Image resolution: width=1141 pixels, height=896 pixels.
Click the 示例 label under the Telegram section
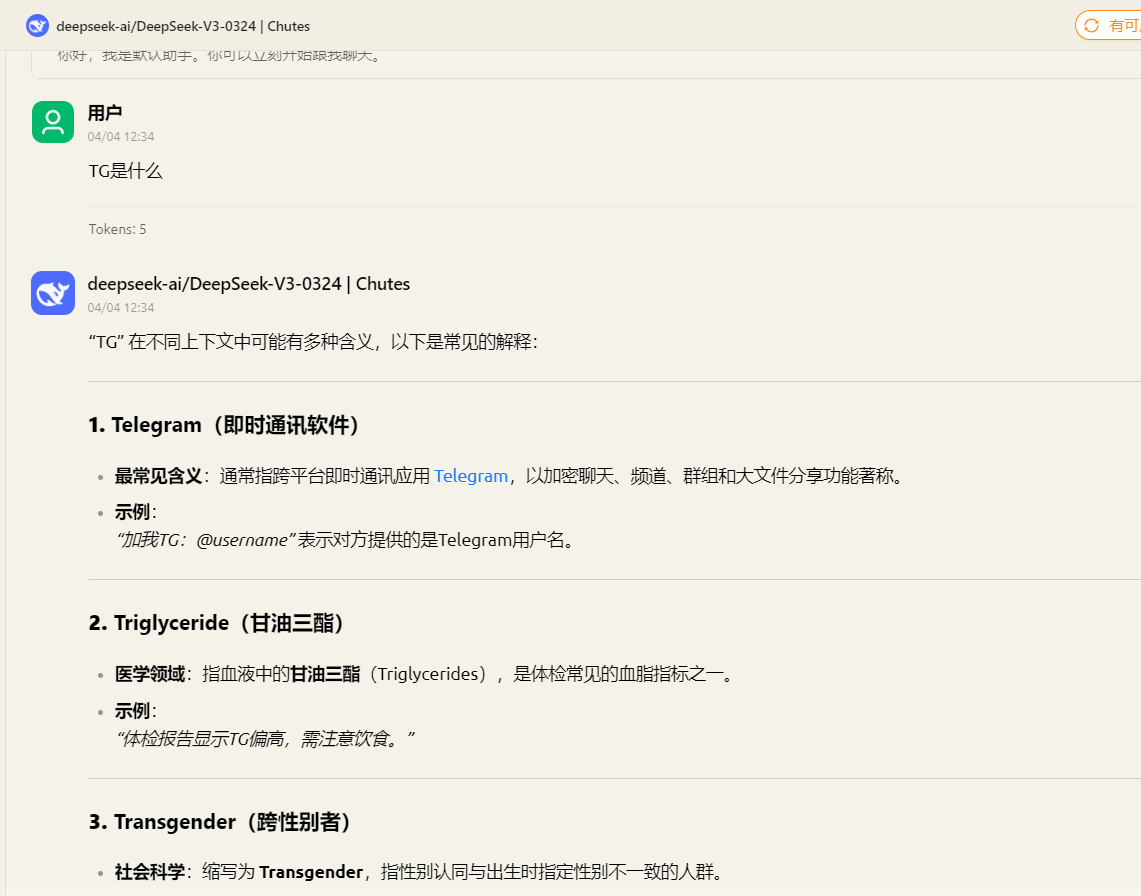click(132, 512)
